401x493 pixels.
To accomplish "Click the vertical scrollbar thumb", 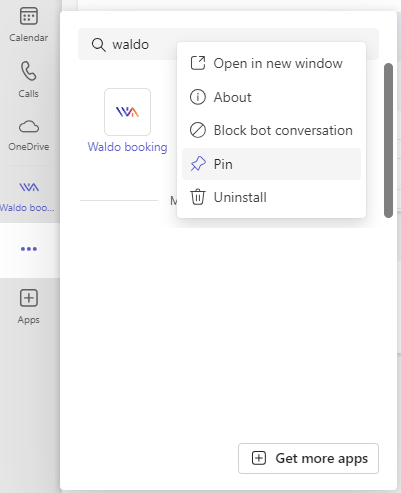I will coord(388,140).
